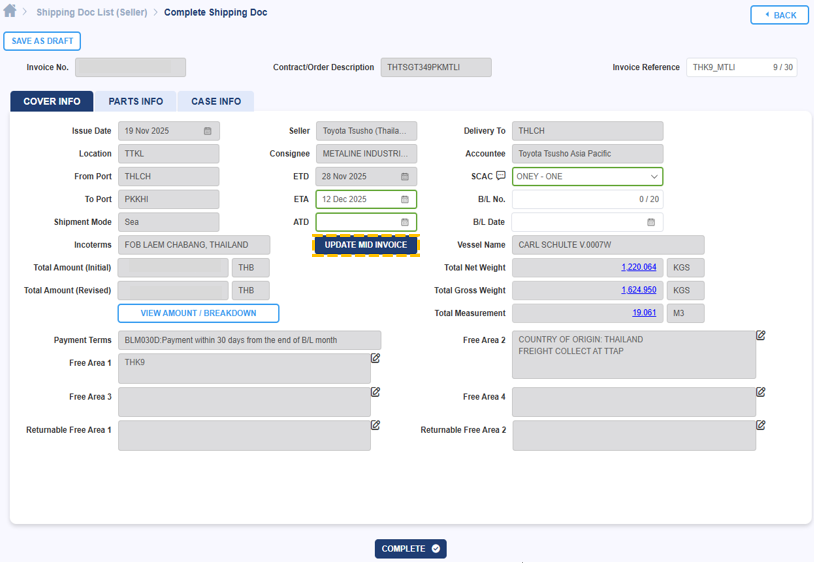The image size is (814, 563).
Task: Click the COMPLETE button
Action: [410, 549]
